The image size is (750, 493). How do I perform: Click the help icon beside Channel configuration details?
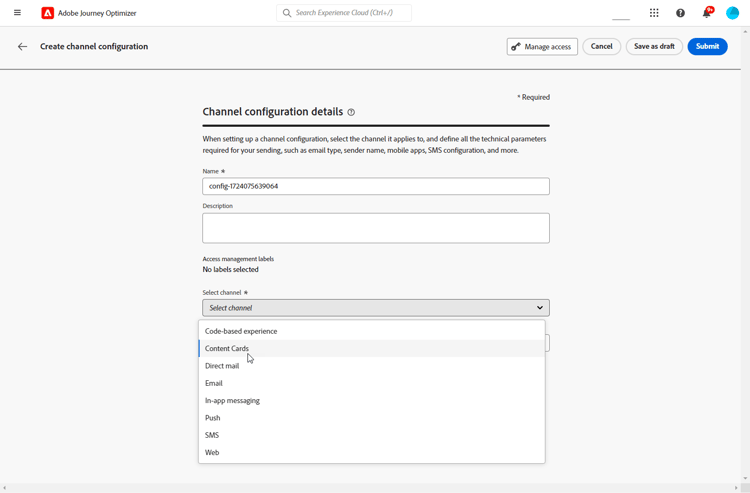tap(351, 113)
